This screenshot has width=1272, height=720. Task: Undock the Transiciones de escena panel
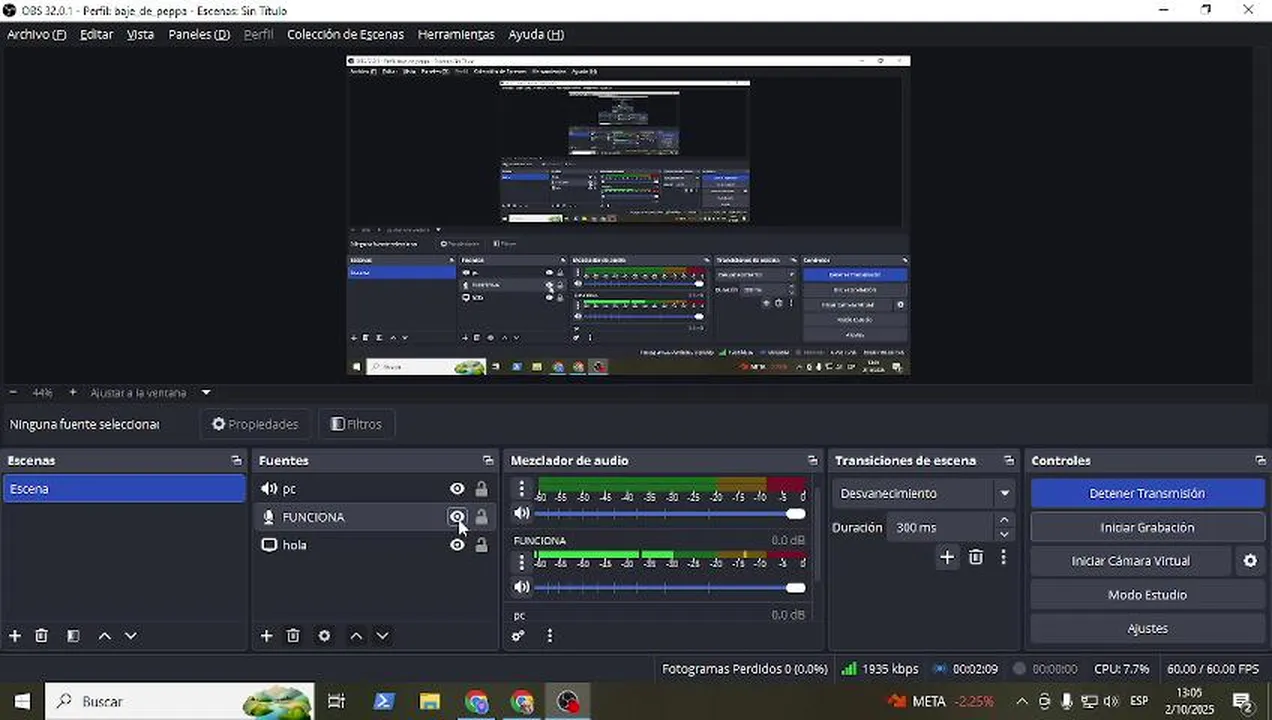click(x=1009, y=461)
